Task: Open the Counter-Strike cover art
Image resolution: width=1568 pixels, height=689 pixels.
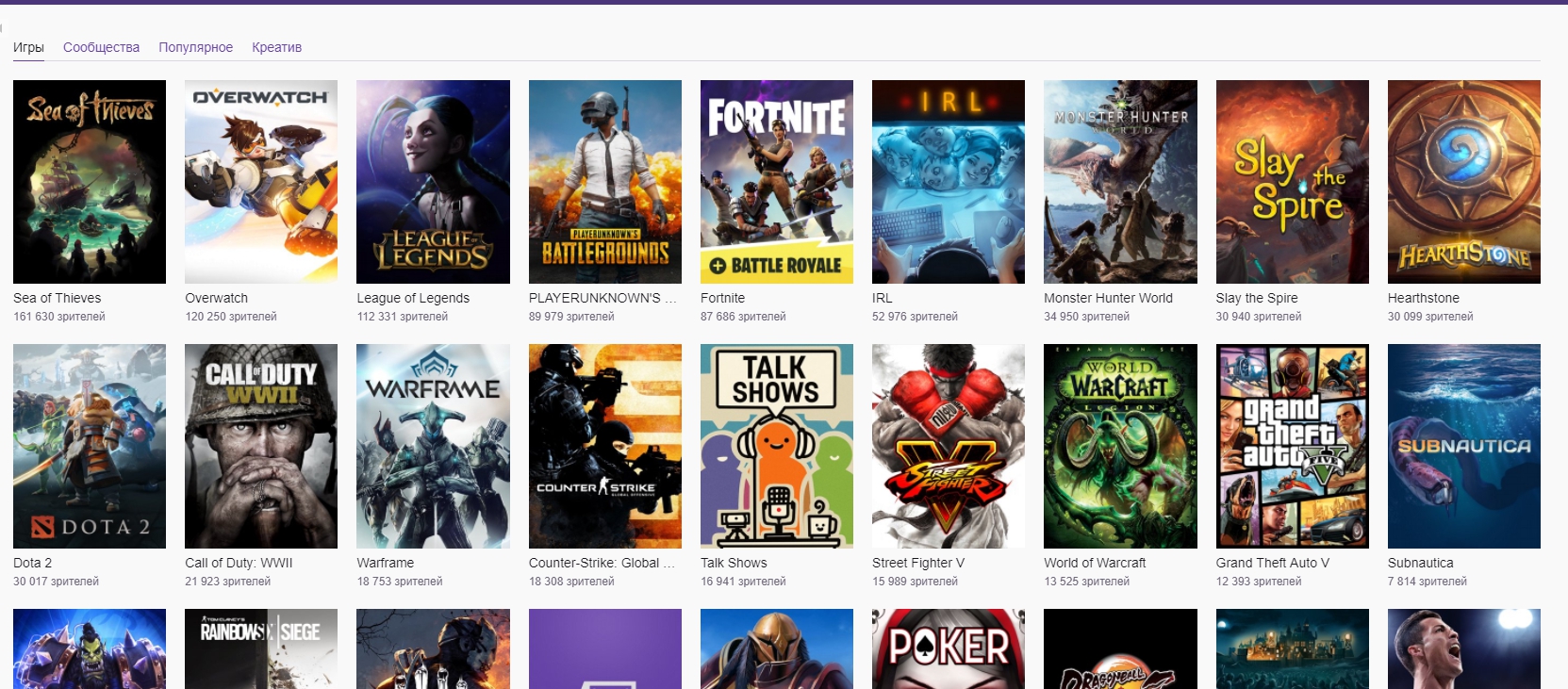Action: [605, 446]
